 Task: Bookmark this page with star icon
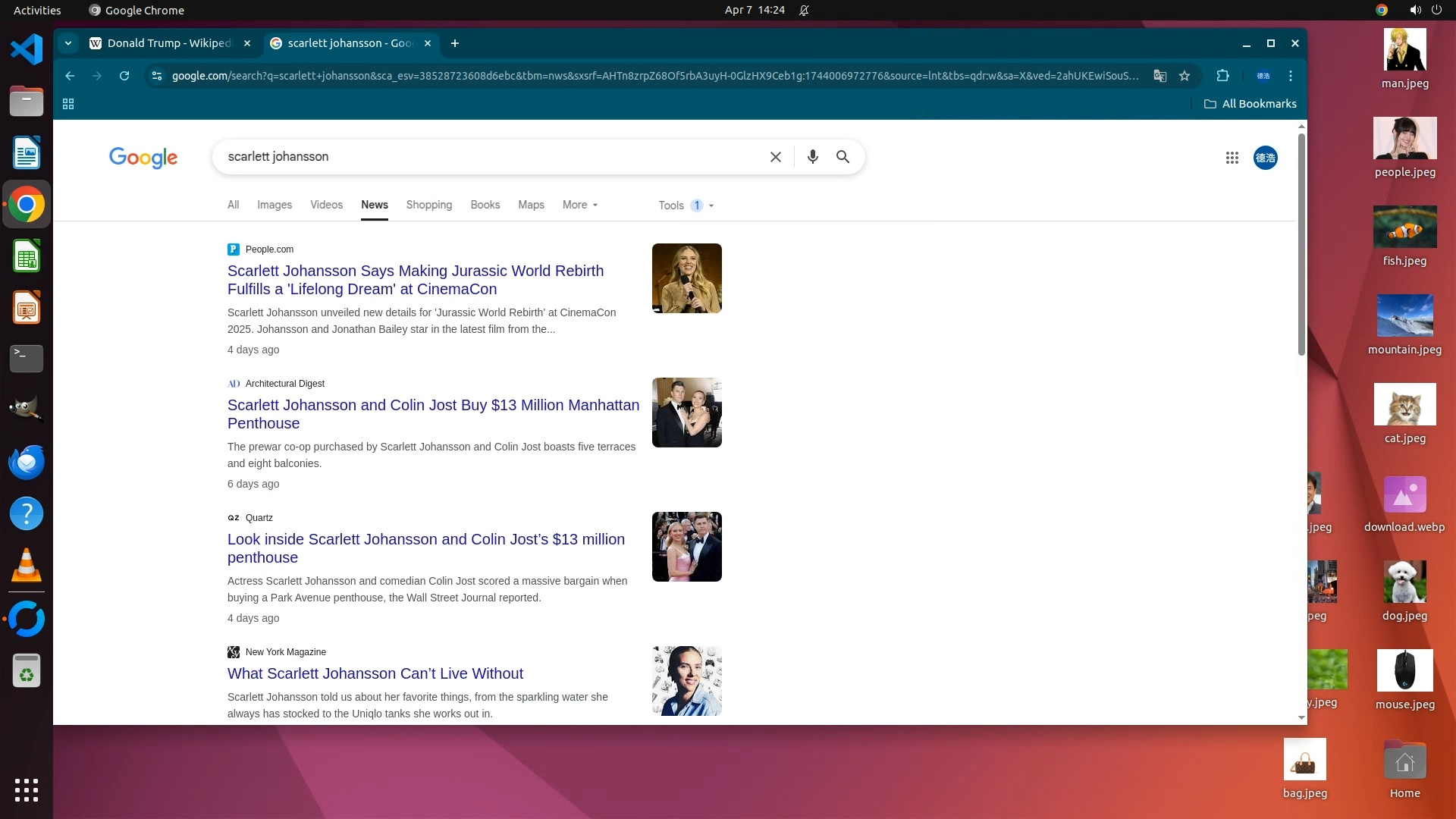(1185, 76)
